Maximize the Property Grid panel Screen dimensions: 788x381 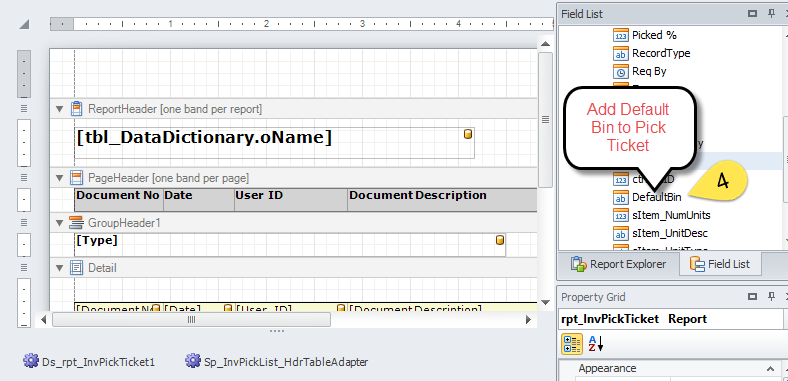[x=752, y=297]
